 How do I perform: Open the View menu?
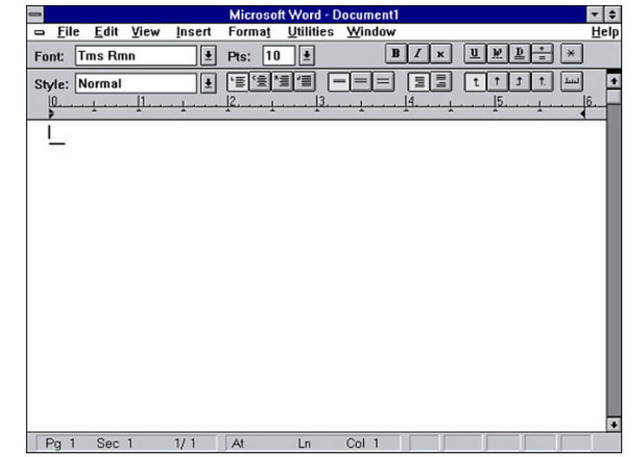(x=145, y=32)
